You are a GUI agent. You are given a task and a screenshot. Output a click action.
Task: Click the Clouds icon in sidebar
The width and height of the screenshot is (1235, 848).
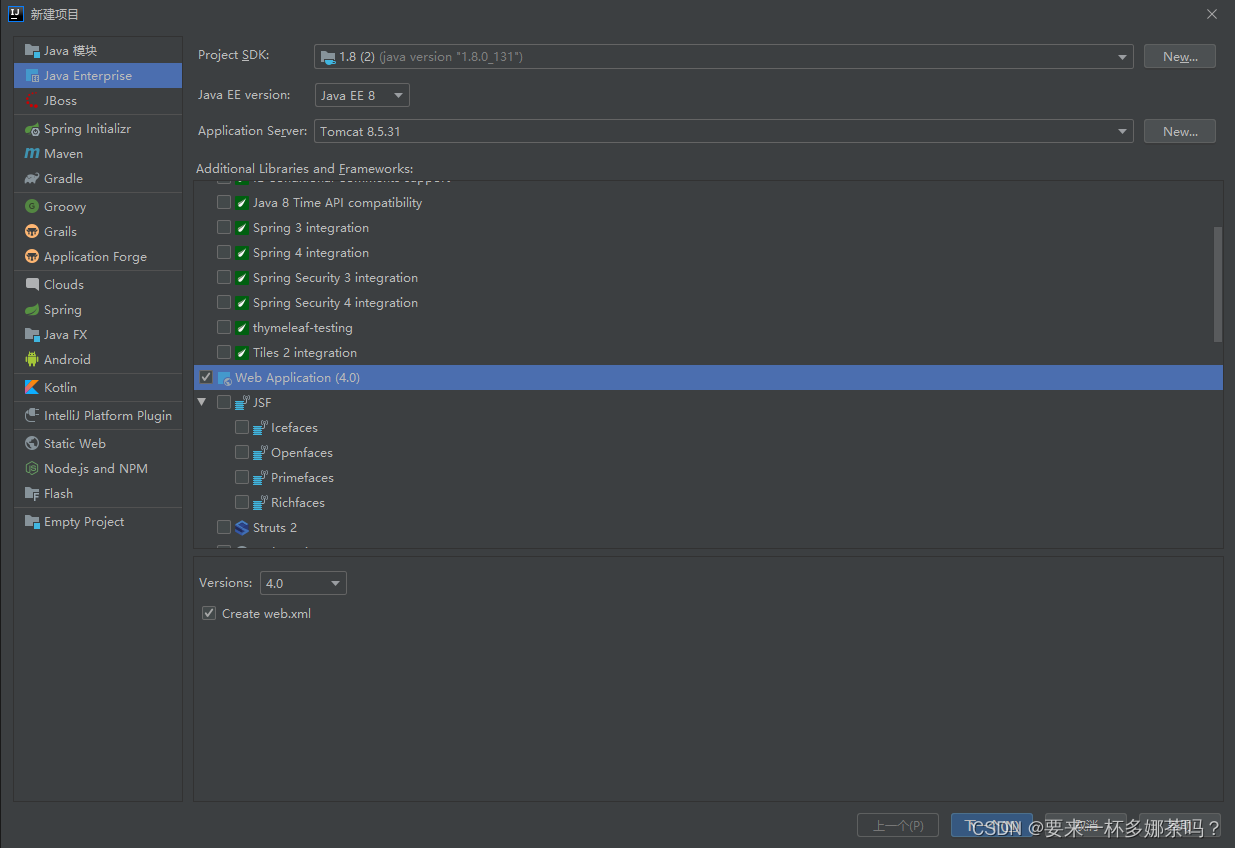32,285
